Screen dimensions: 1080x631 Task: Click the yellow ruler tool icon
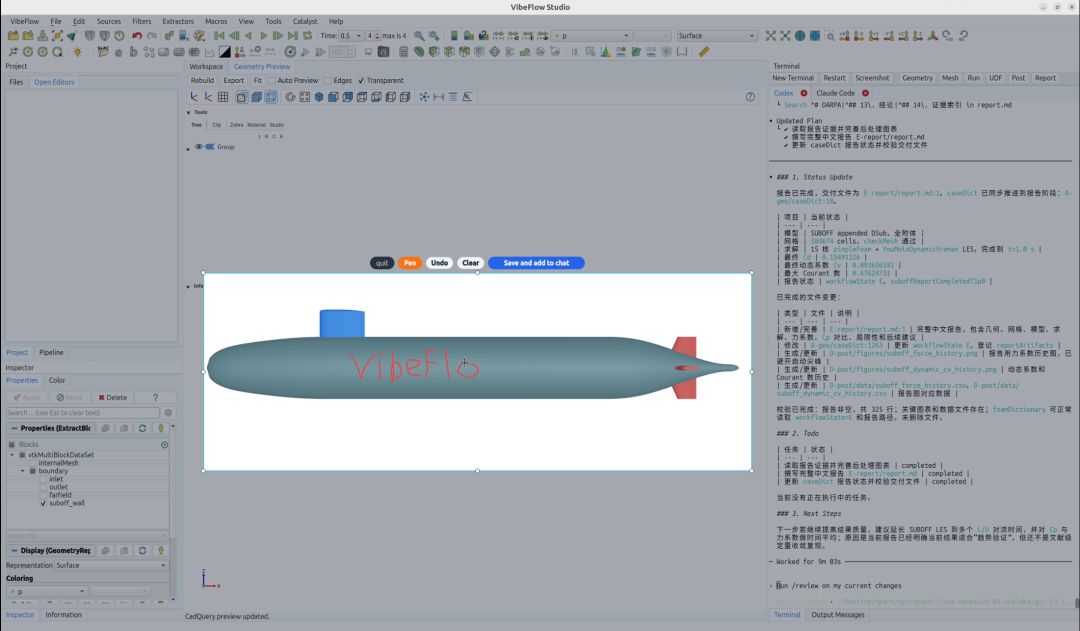point(703,52)
